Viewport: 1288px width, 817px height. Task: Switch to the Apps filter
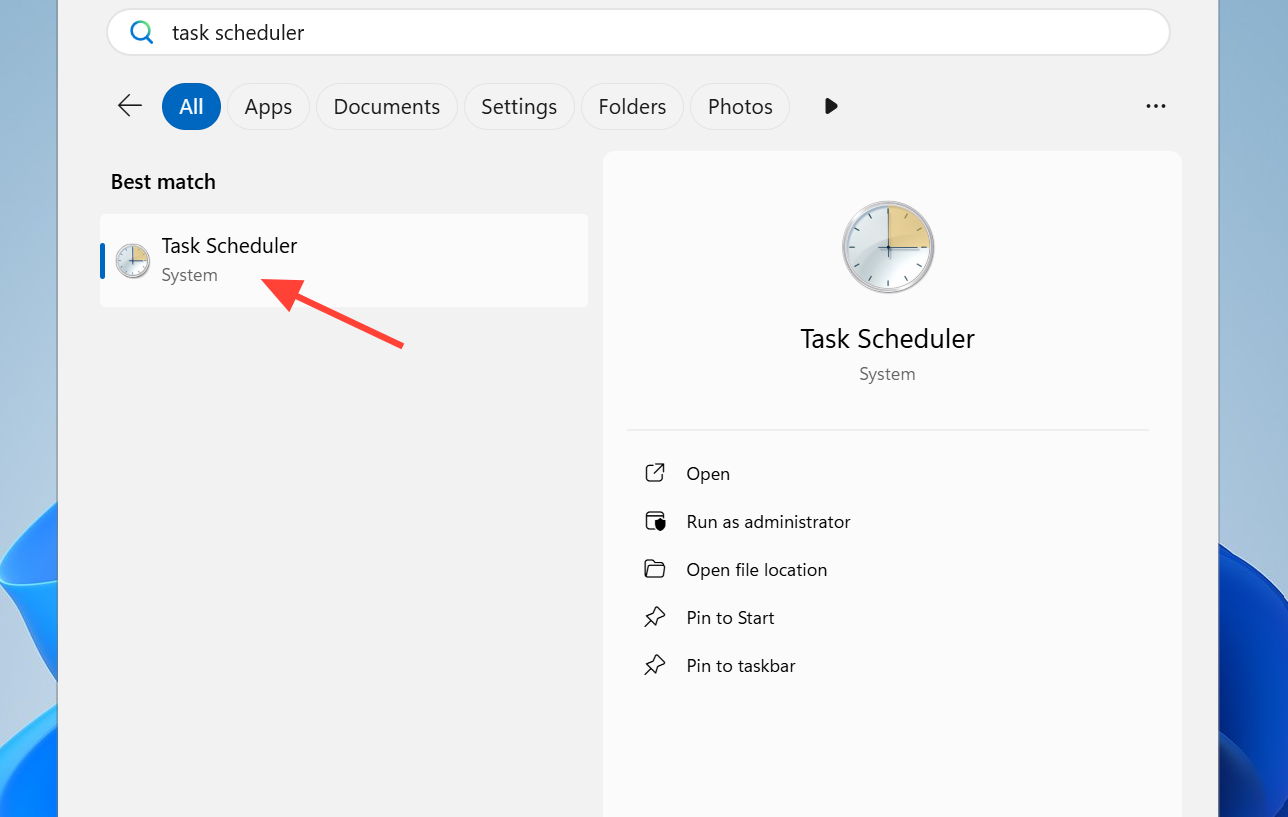point(268,106)
